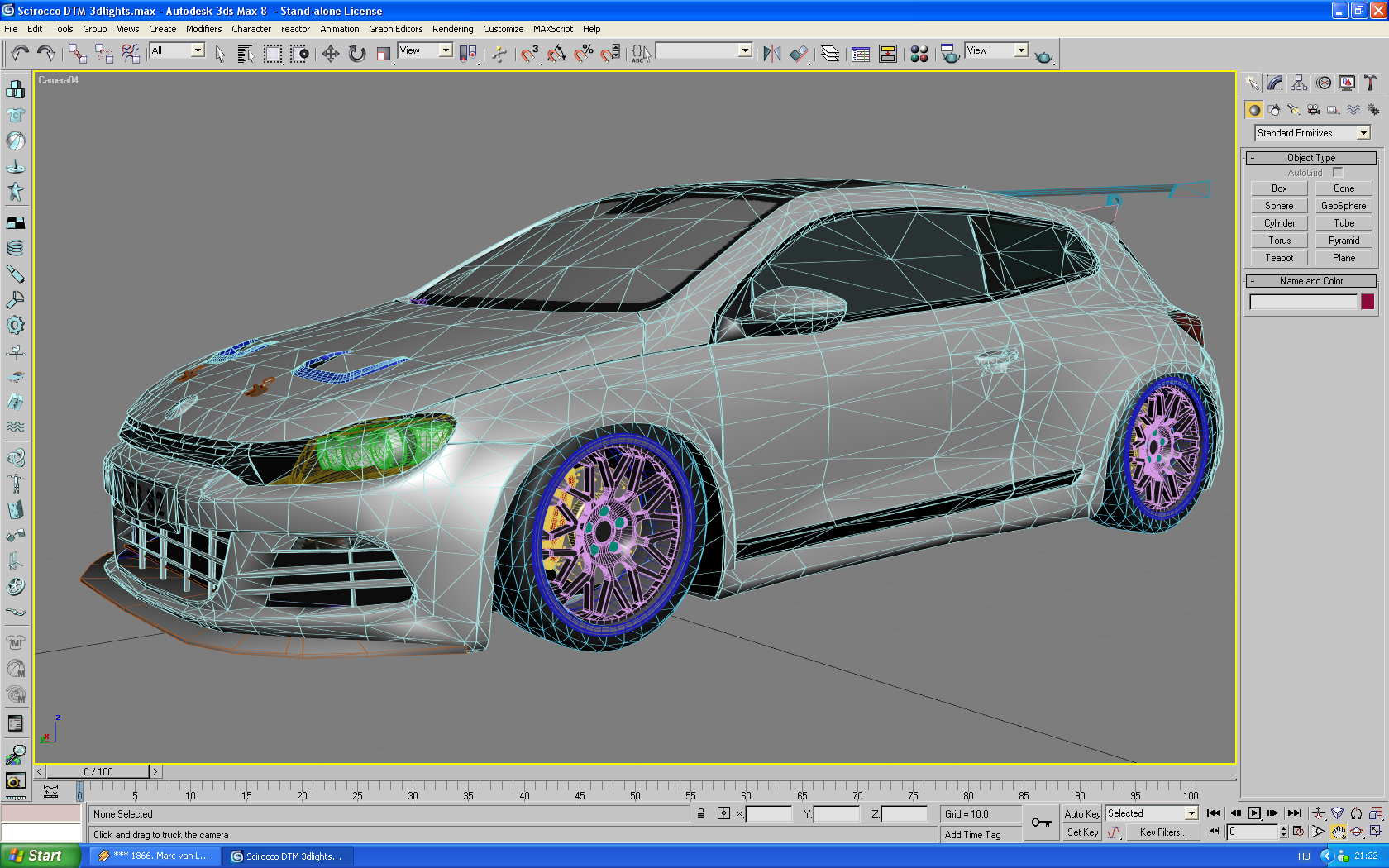Open the MAXScript menu
Screen dimensions: 1389x868
pyautogui.click(x=552, y=29)
